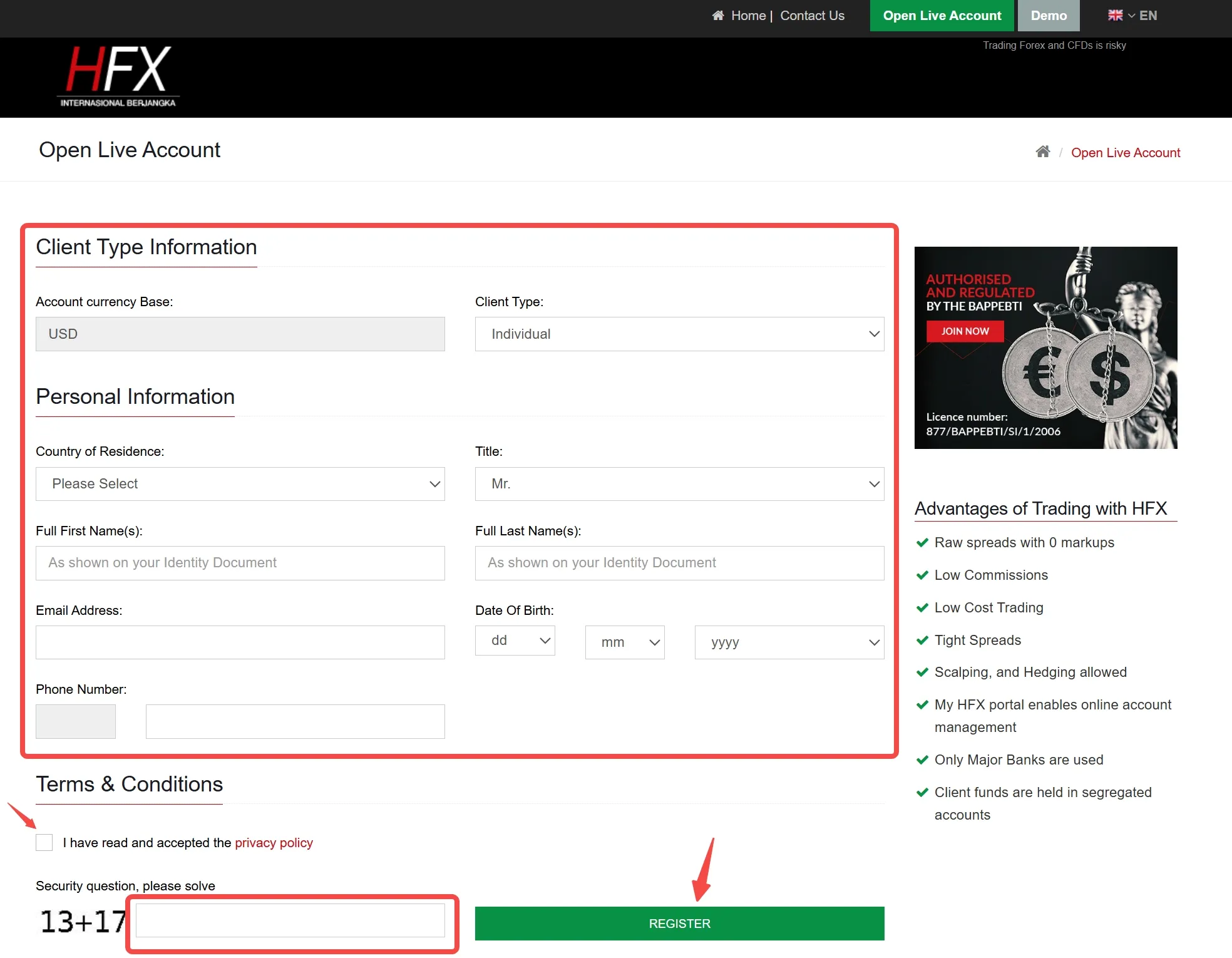Click the security question answer field

290,920
